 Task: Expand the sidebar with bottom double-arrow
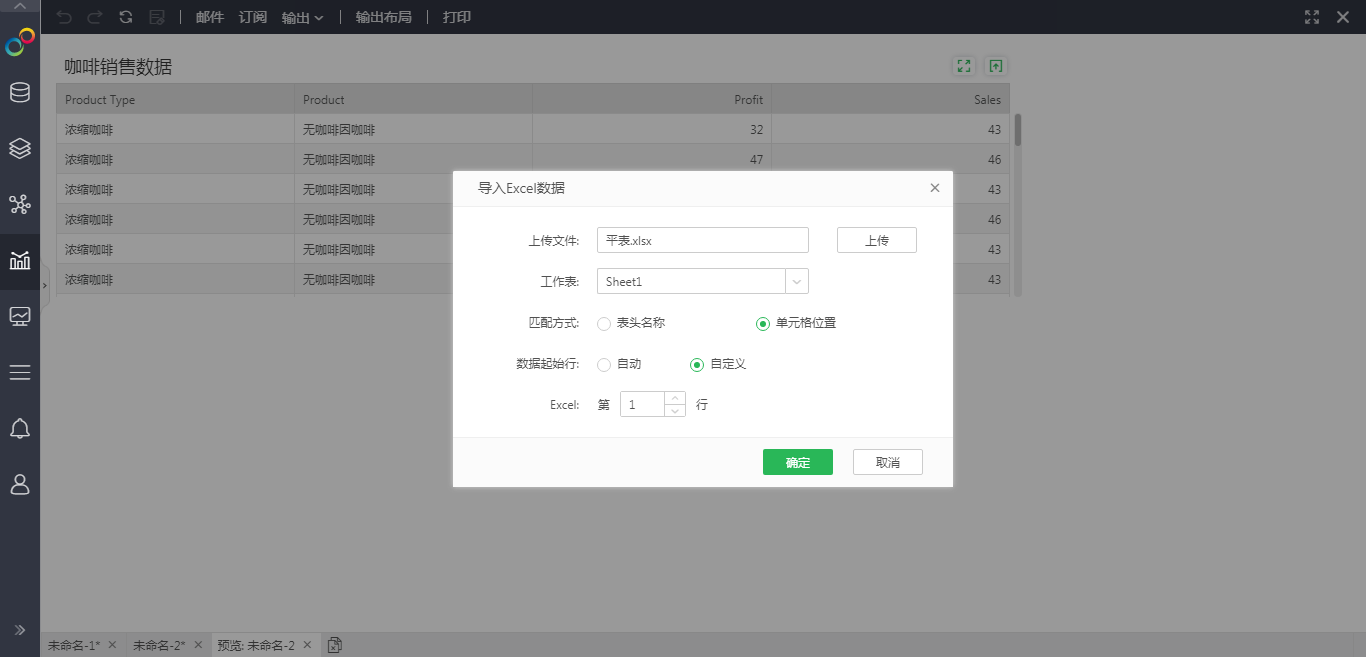click(20, 629)
